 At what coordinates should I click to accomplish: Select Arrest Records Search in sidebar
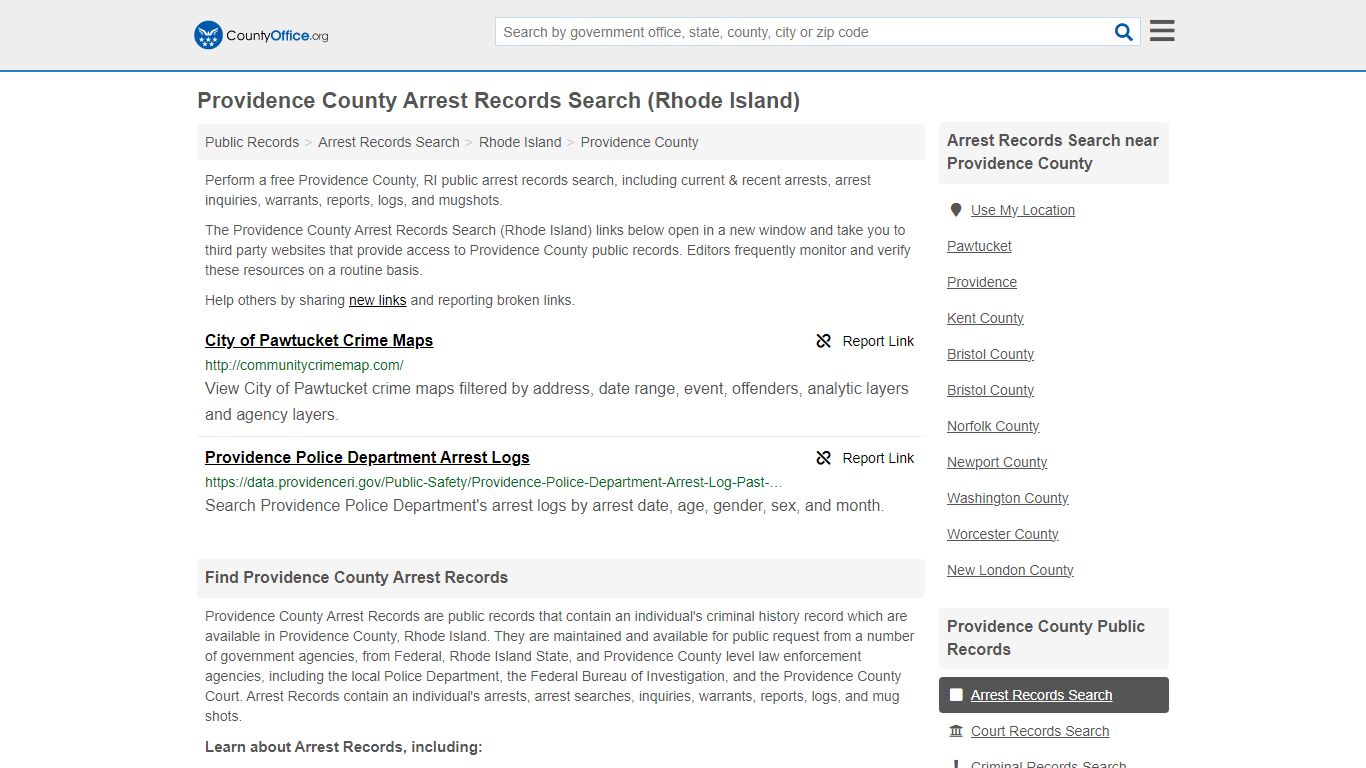click(1054, 695)
